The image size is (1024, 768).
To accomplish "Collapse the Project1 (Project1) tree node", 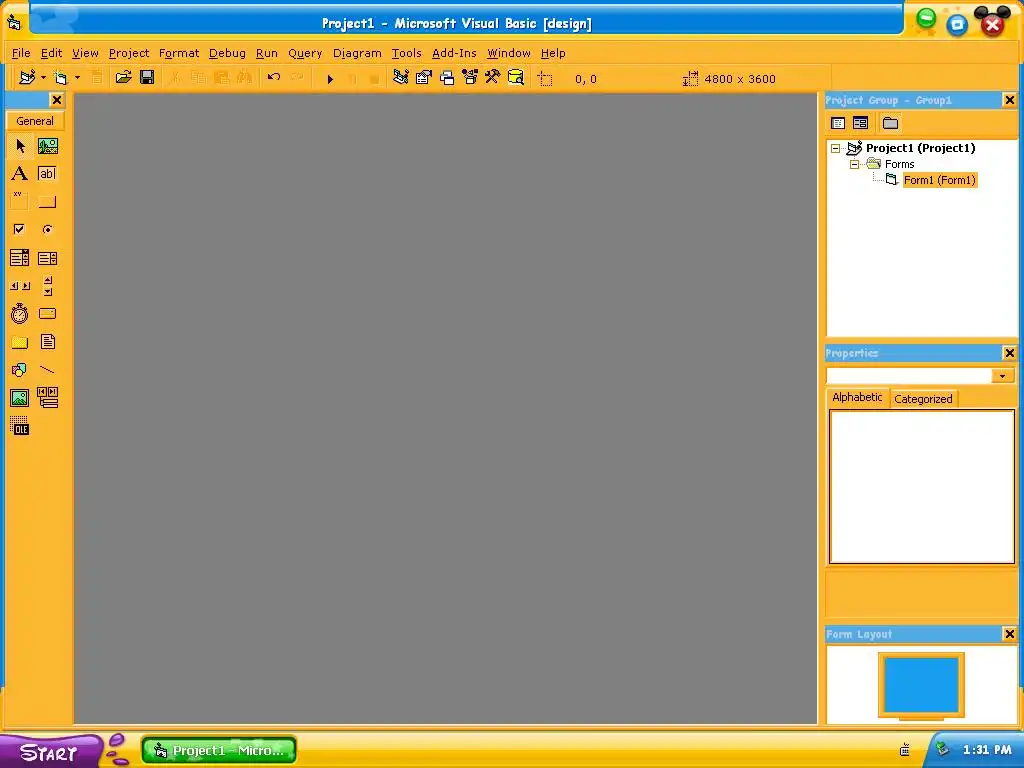I will pos(835,148).
